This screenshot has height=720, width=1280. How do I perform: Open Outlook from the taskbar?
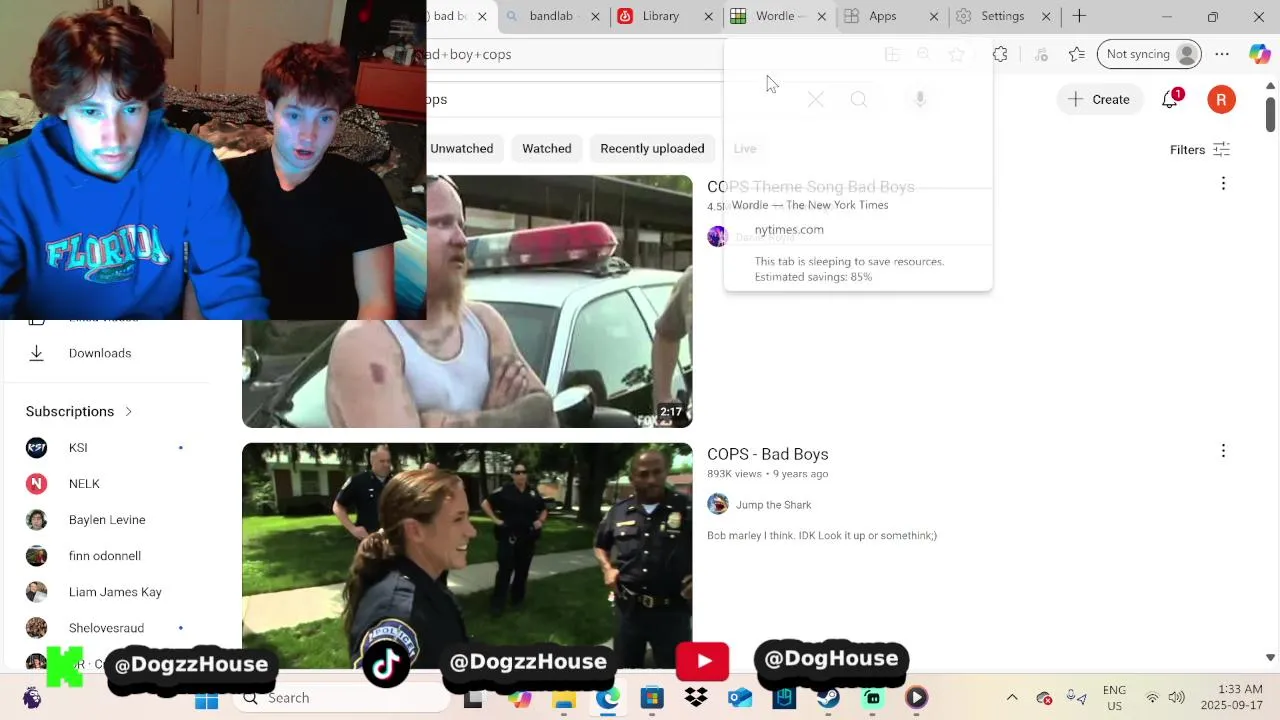tap(740, 698)
